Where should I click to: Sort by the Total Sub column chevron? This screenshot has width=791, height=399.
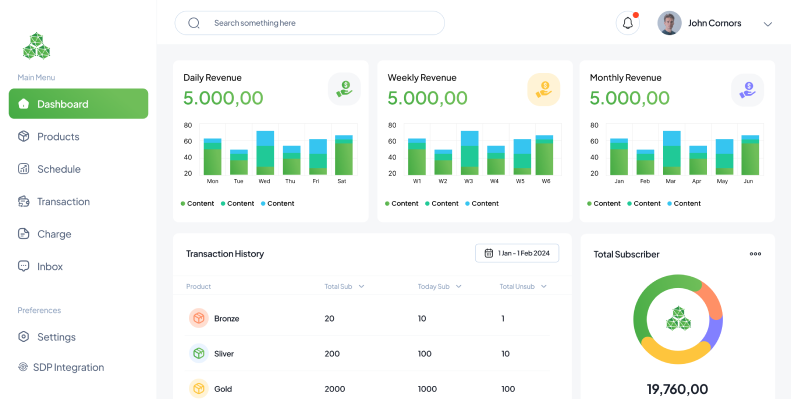[x=361, y=287]
